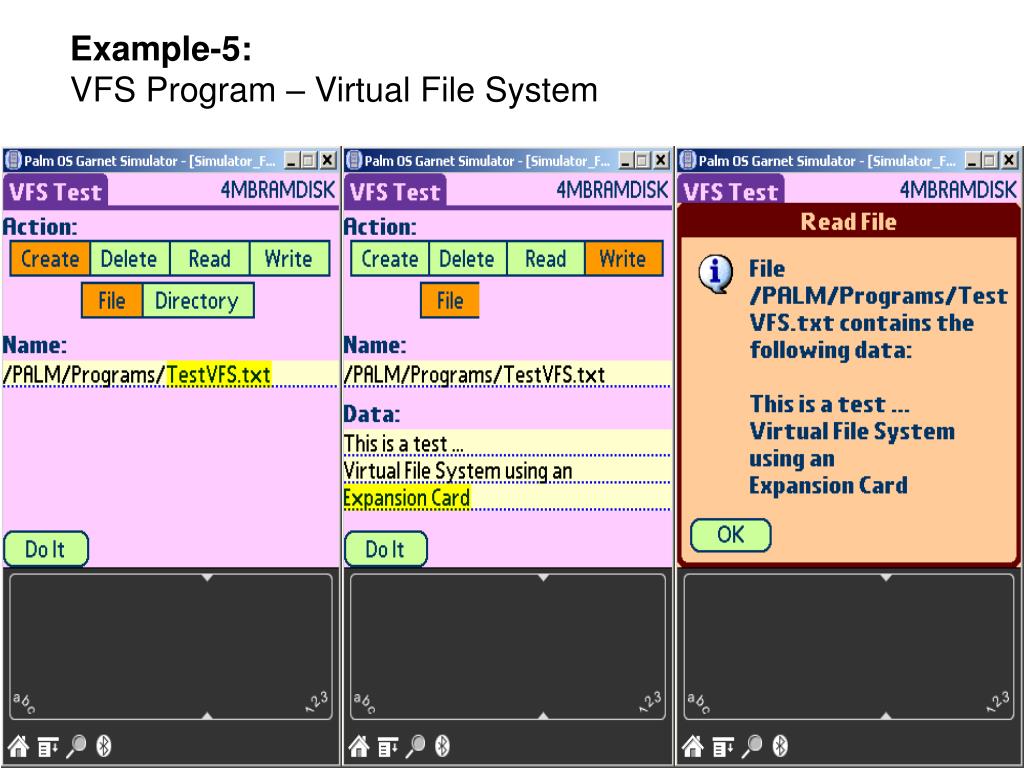
Task: Tap Find magnifier icon in middle simulator
Action: (417, 746)
